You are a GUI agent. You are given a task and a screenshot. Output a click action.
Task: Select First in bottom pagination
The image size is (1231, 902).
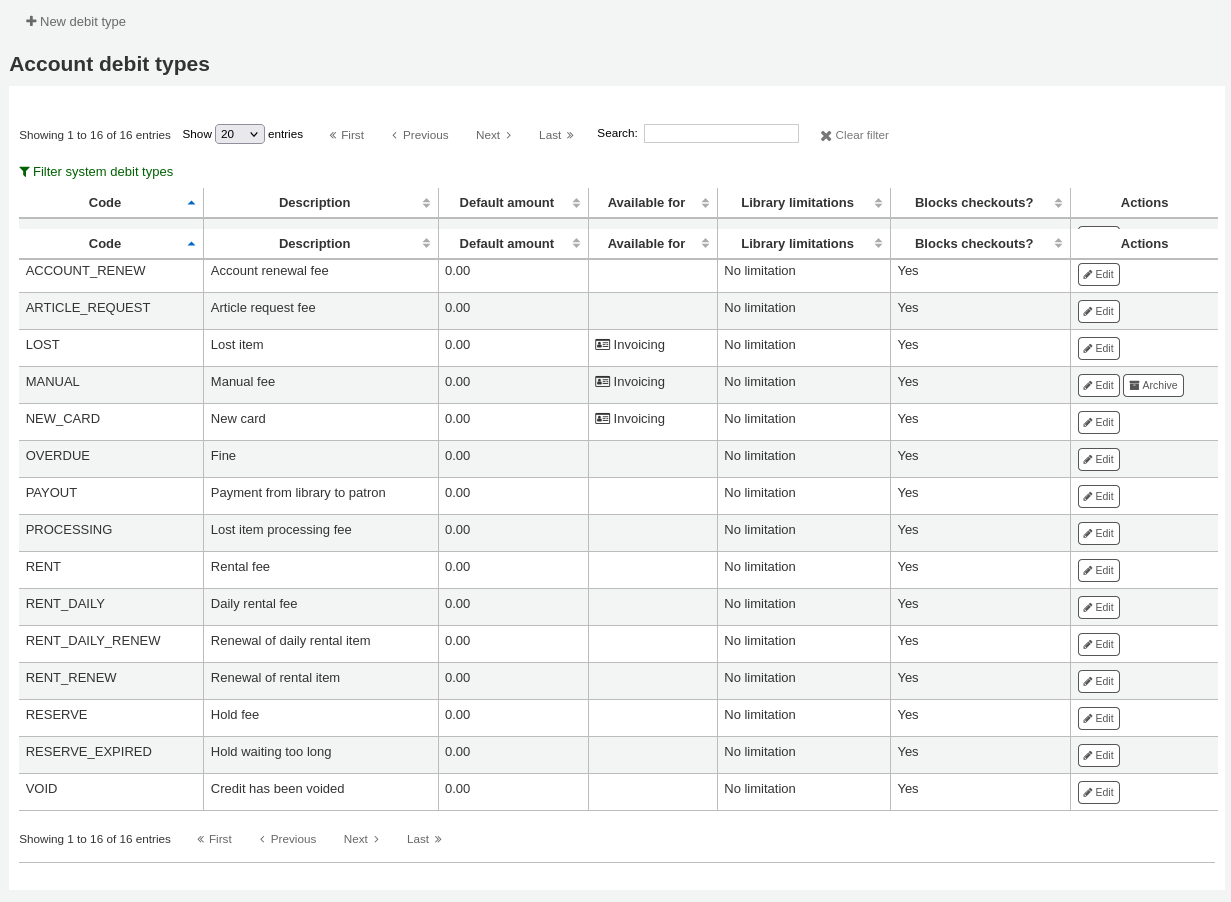pyautogui.click(x=214, y=838)
